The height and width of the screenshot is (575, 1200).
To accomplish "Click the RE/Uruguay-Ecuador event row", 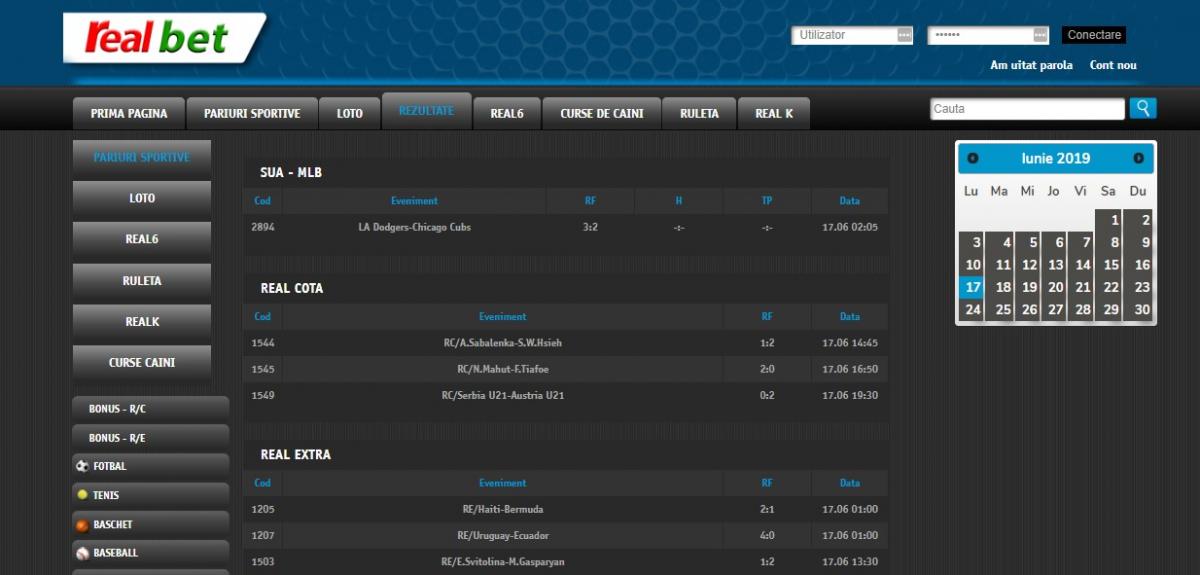I will (565, 535).
